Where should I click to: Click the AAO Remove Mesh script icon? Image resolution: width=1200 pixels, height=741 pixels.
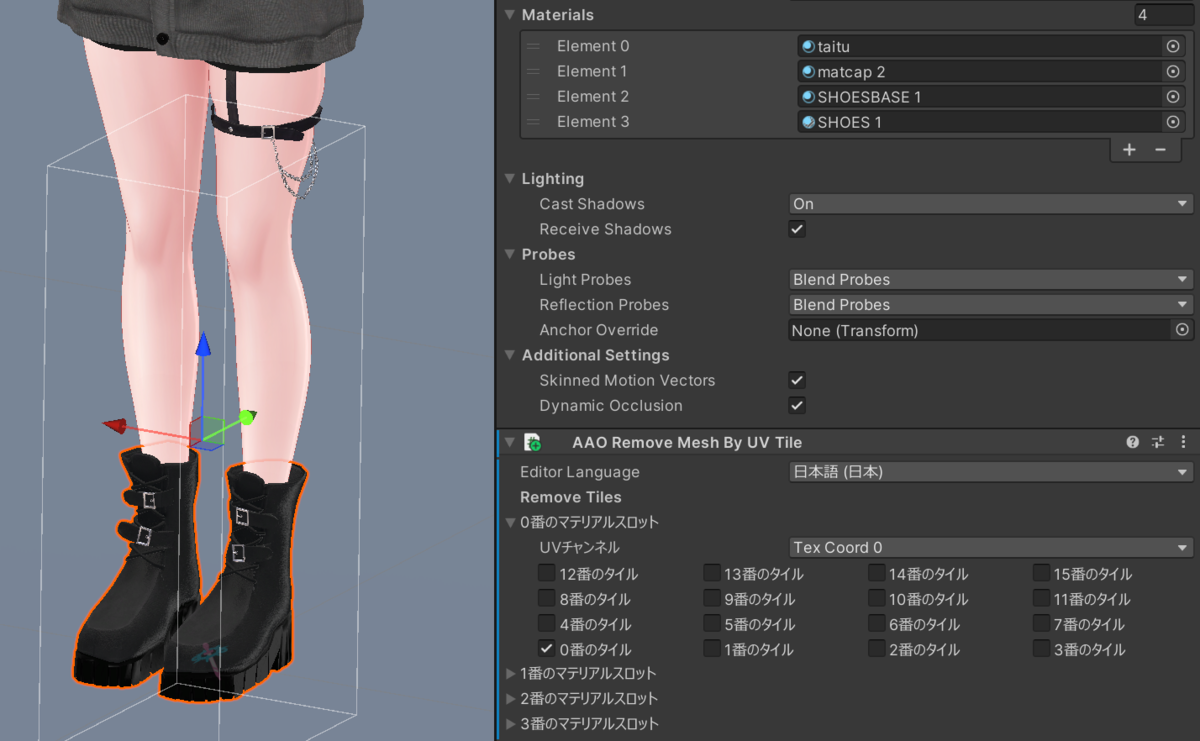click(x=531, y=441)
